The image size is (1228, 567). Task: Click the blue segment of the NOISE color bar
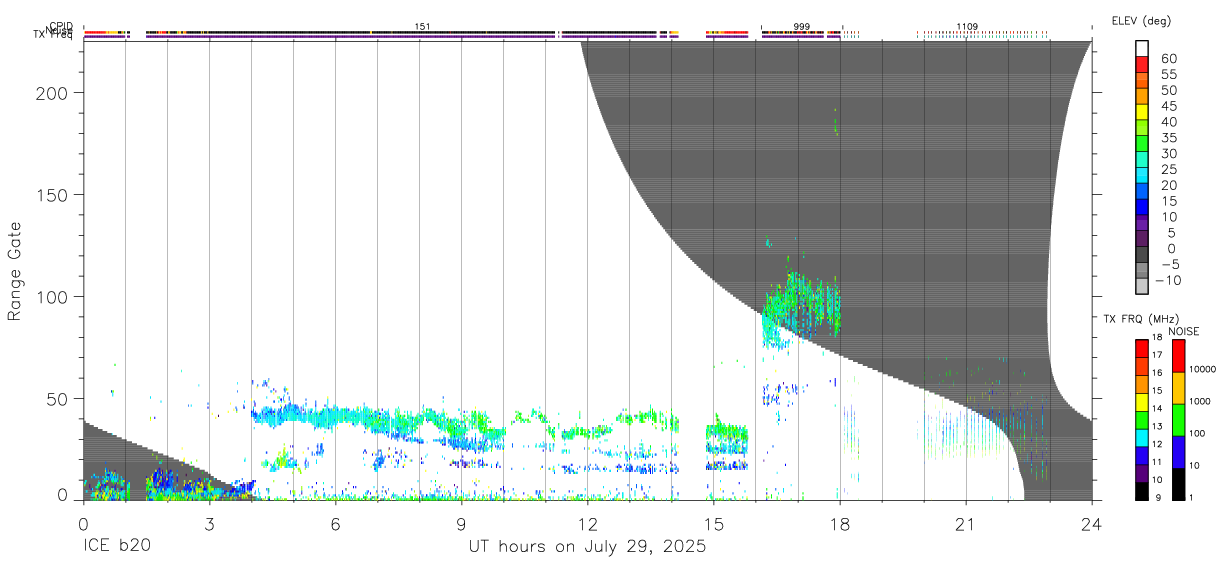tap(1178, 452)
